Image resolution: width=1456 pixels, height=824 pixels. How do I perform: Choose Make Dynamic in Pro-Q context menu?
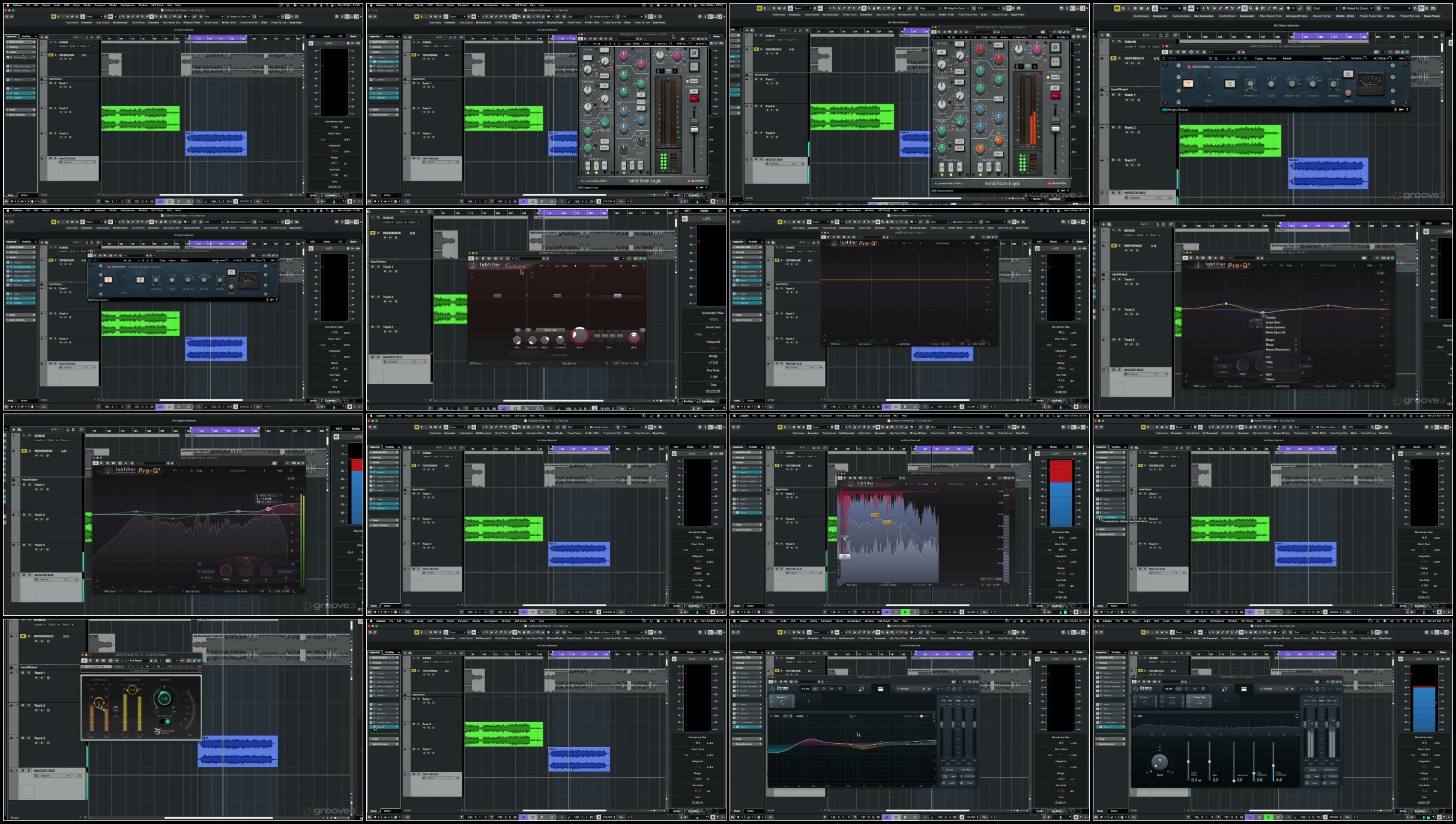[1275, 327]
